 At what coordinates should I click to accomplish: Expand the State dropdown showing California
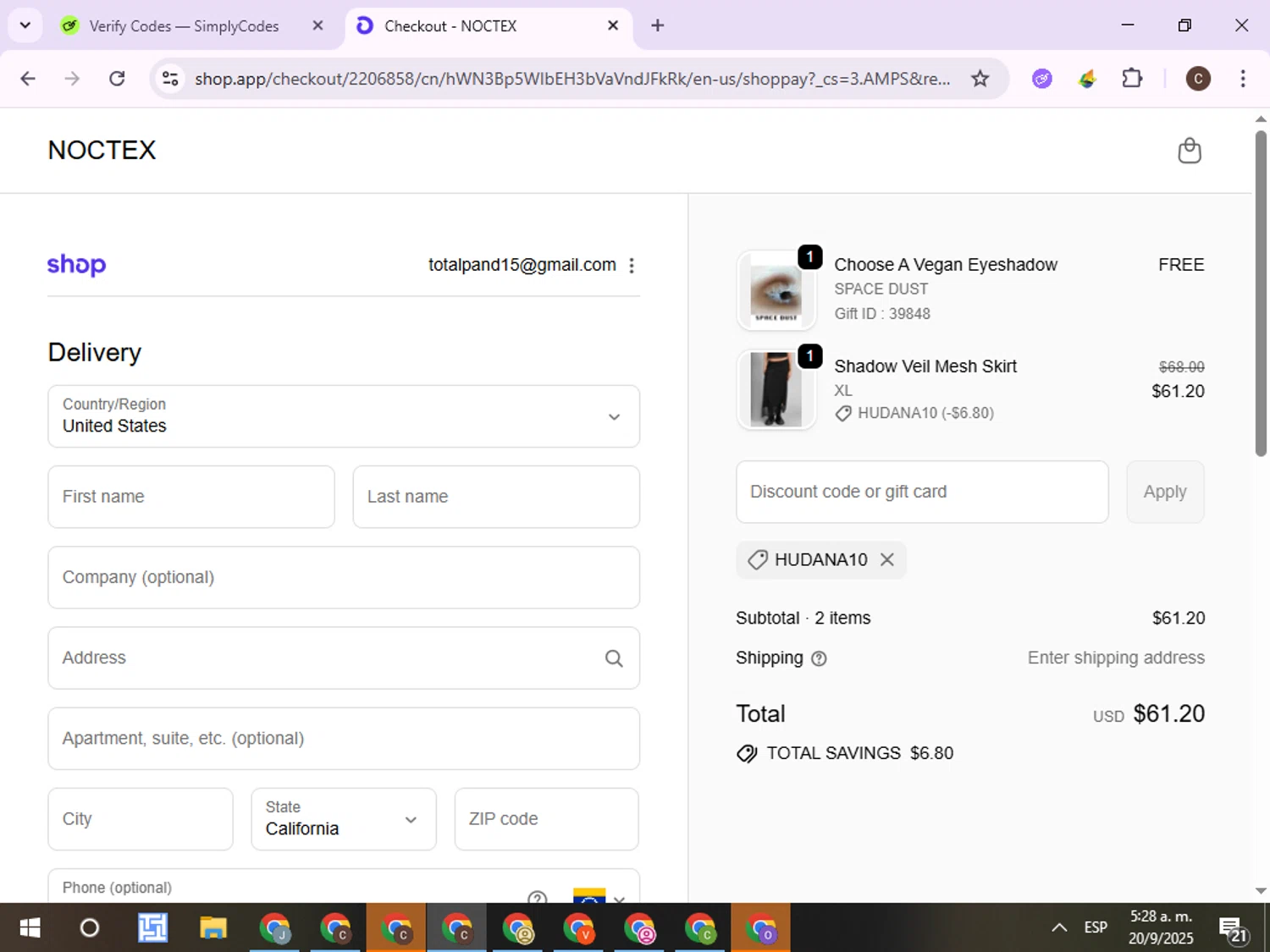click(x=344, y=819)
